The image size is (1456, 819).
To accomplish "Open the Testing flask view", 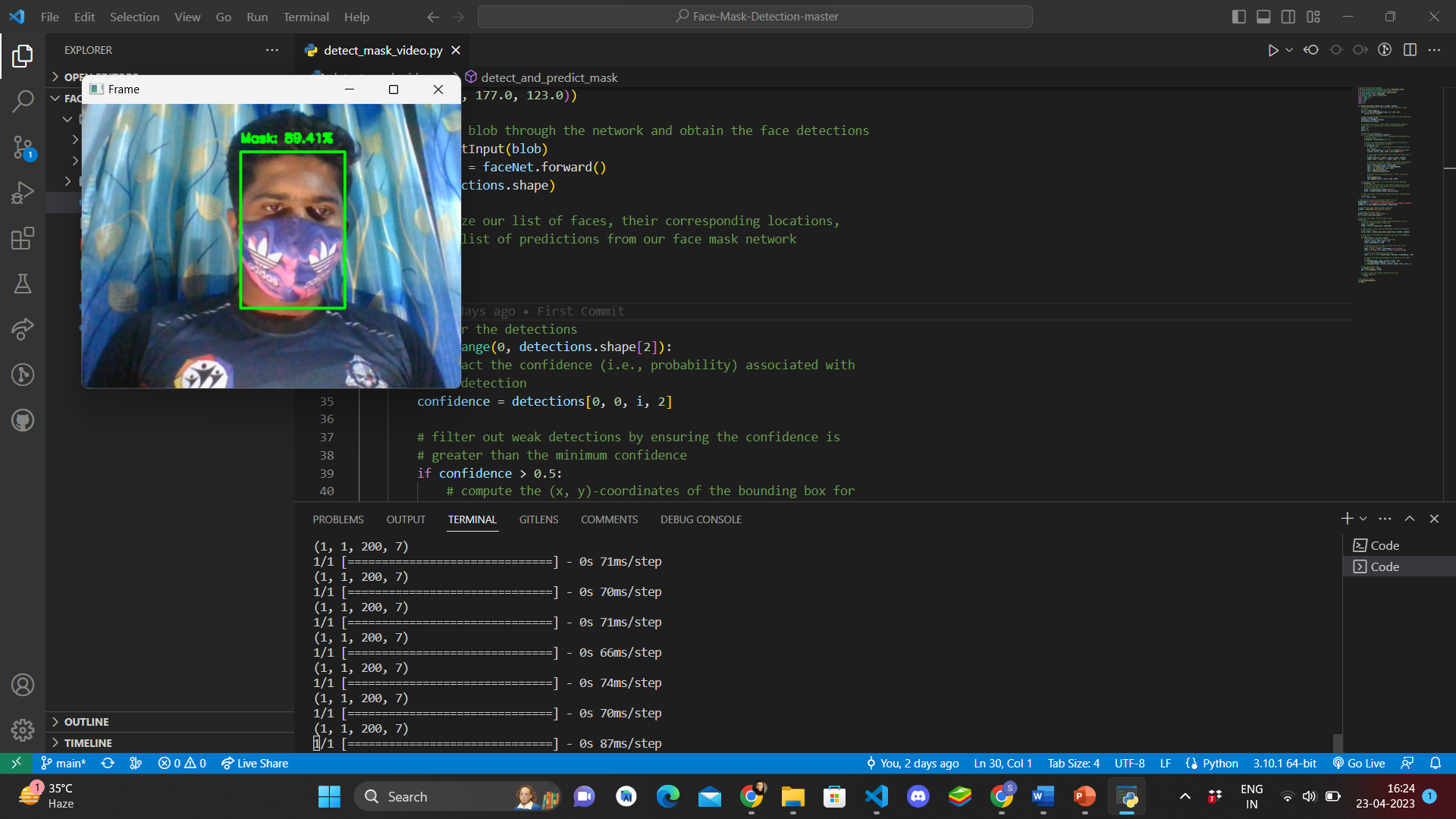I will [x=23, y=284].
